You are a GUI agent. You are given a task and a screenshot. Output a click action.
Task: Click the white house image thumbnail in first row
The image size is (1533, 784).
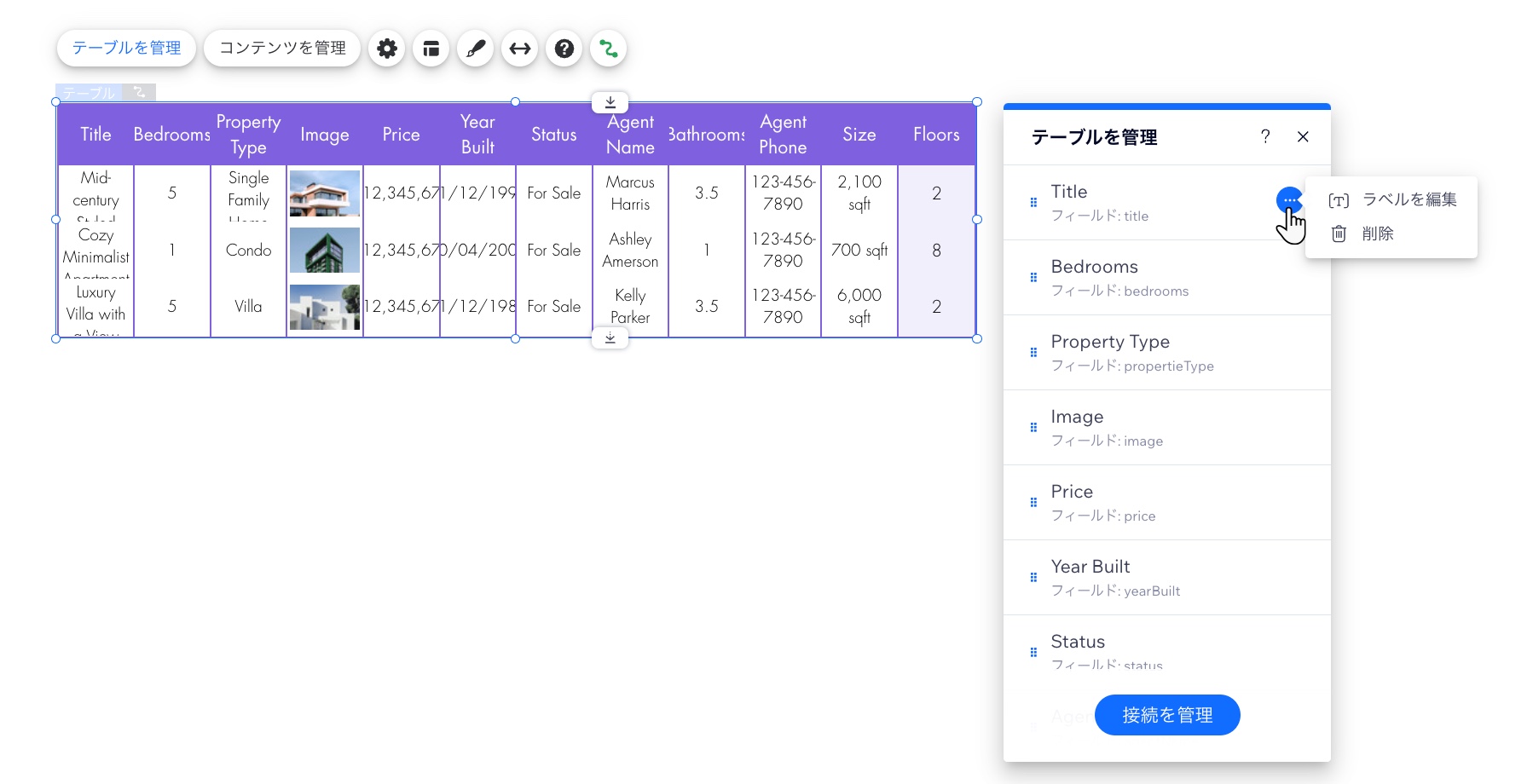tap(325, 193)
